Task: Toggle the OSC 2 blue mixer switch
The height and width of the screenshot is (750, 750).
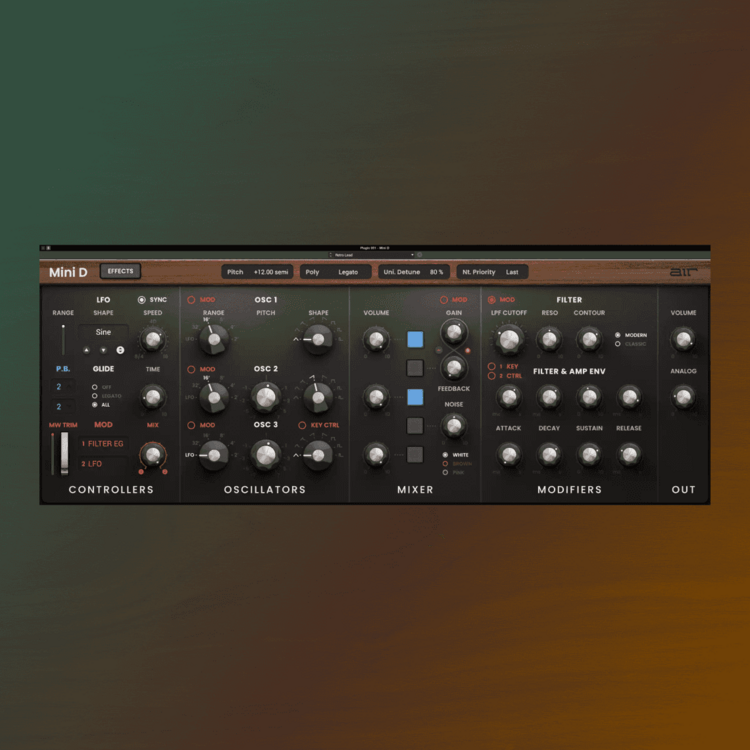Action: [x=415, y=397]
